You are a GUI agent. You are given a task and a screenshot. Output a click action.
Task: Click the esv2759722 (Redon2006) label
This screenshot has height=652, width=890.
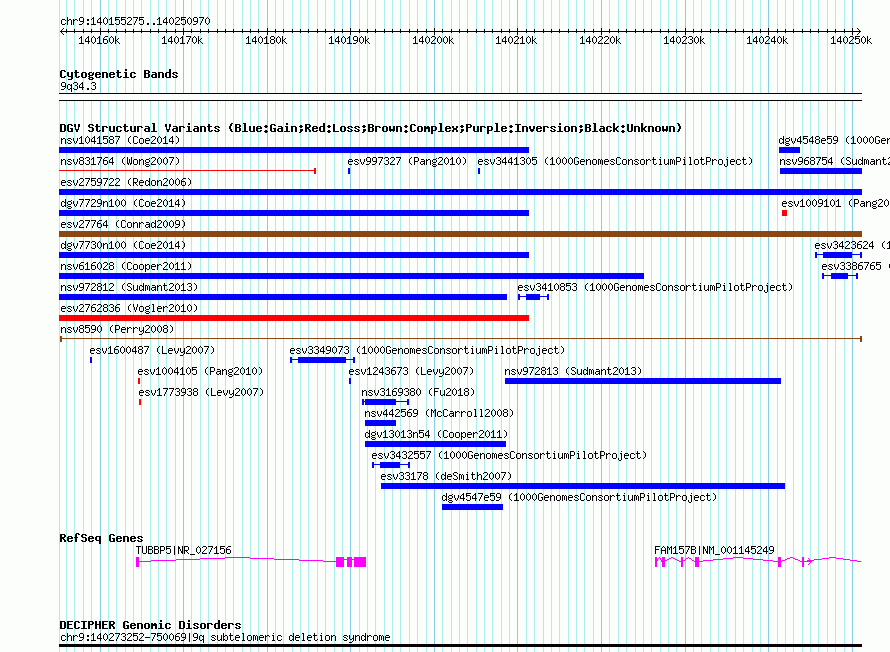[126, 182]
